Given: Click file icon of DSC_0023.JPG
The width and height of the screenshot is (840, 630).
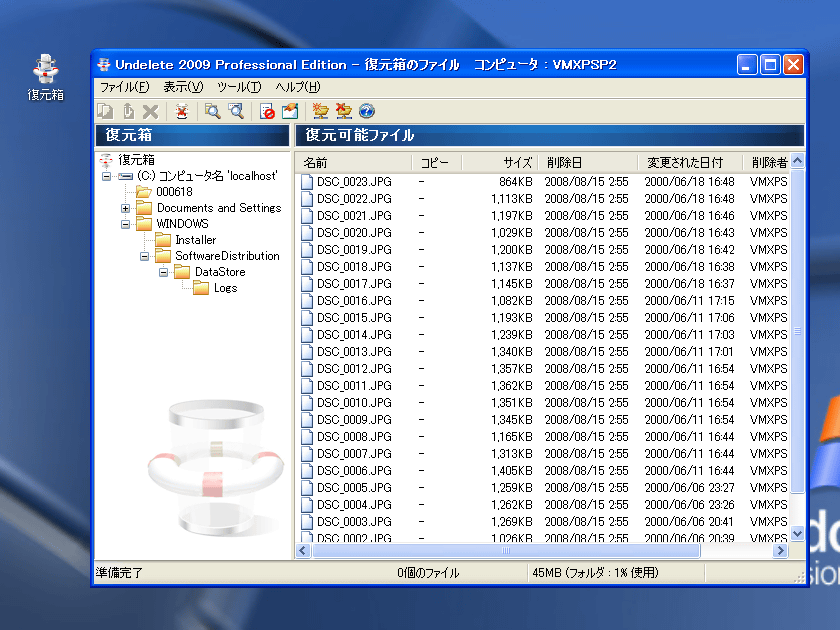Looking at the screenshot, I should coord(307,182).
